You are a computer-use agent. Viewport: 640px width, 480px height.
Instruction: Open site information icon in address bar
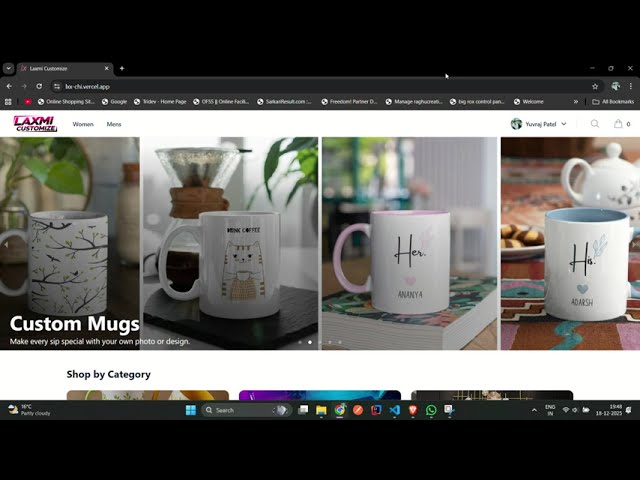coord(57,87)
